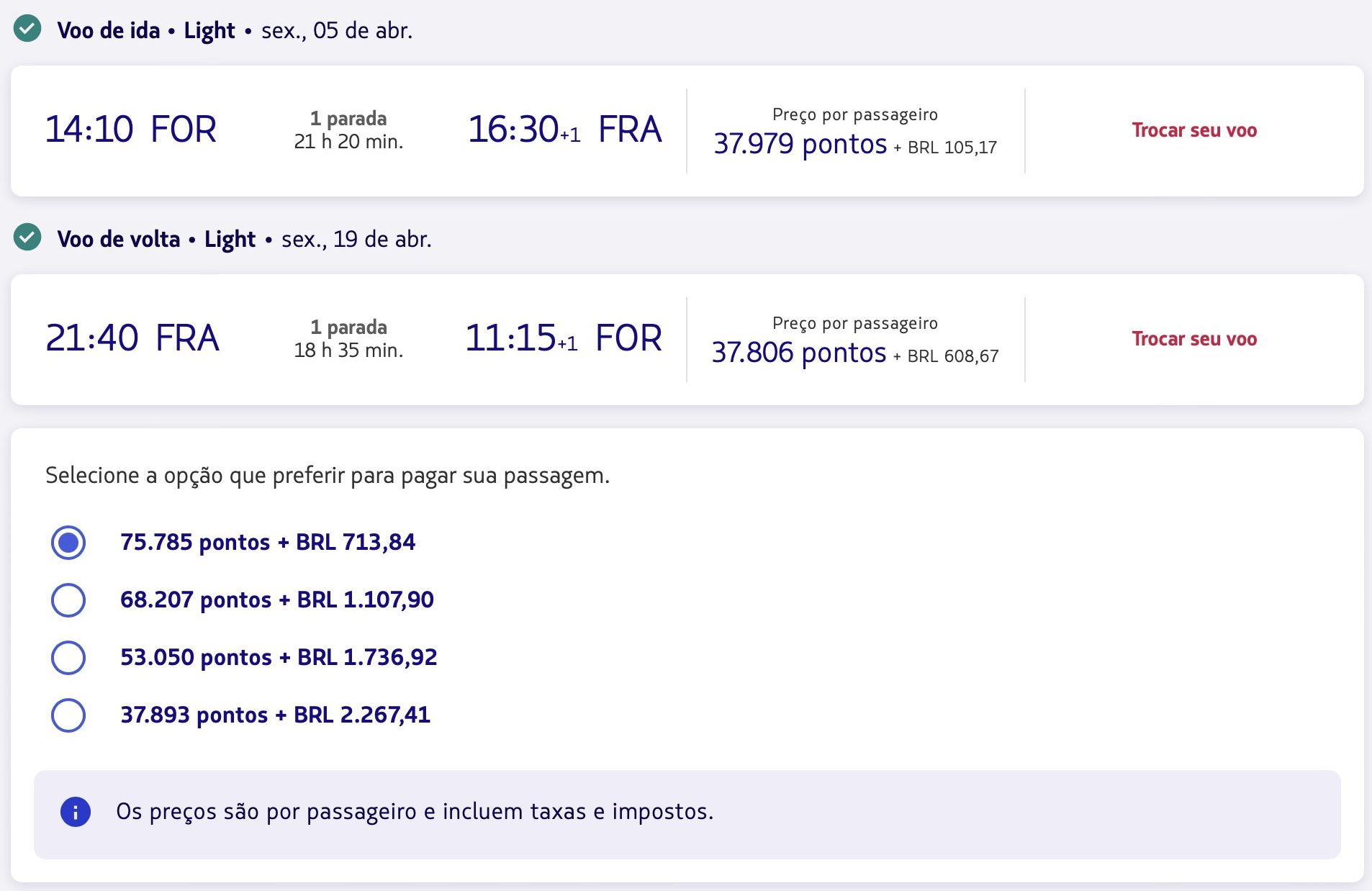Click the green checkmark beside Voo de volta
This screenshot has height=891, width=1372.
(27, 238)
